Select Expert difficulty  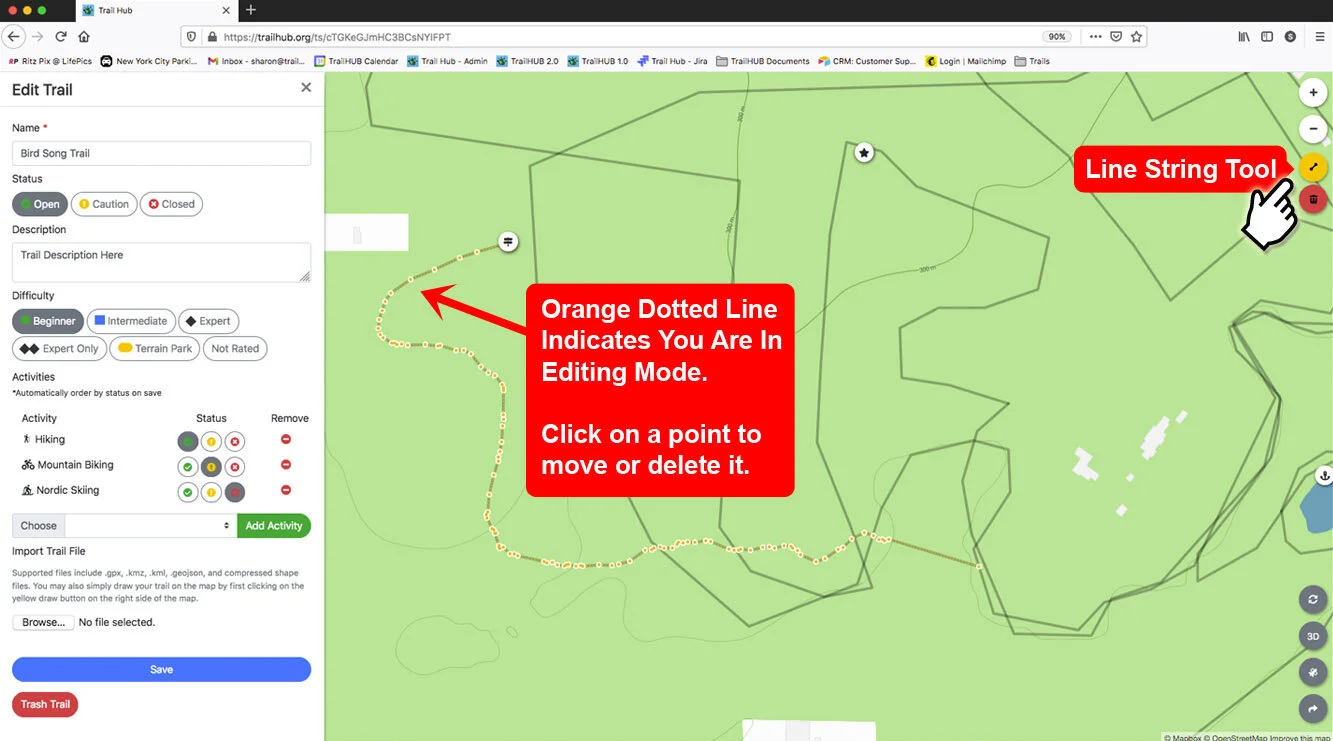[x=208, y=321]
